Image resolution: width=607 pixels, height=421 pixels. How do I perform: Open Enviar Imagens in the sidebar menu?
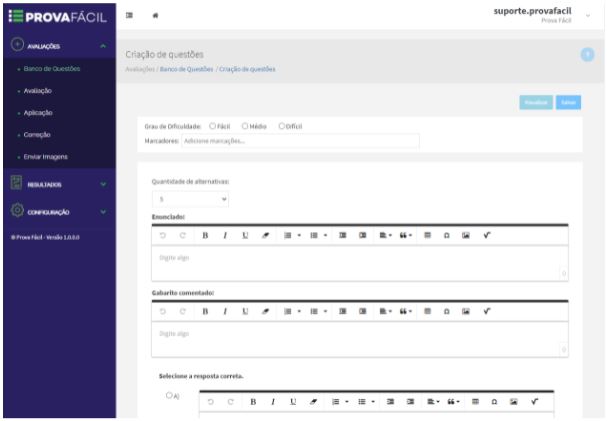45,157
